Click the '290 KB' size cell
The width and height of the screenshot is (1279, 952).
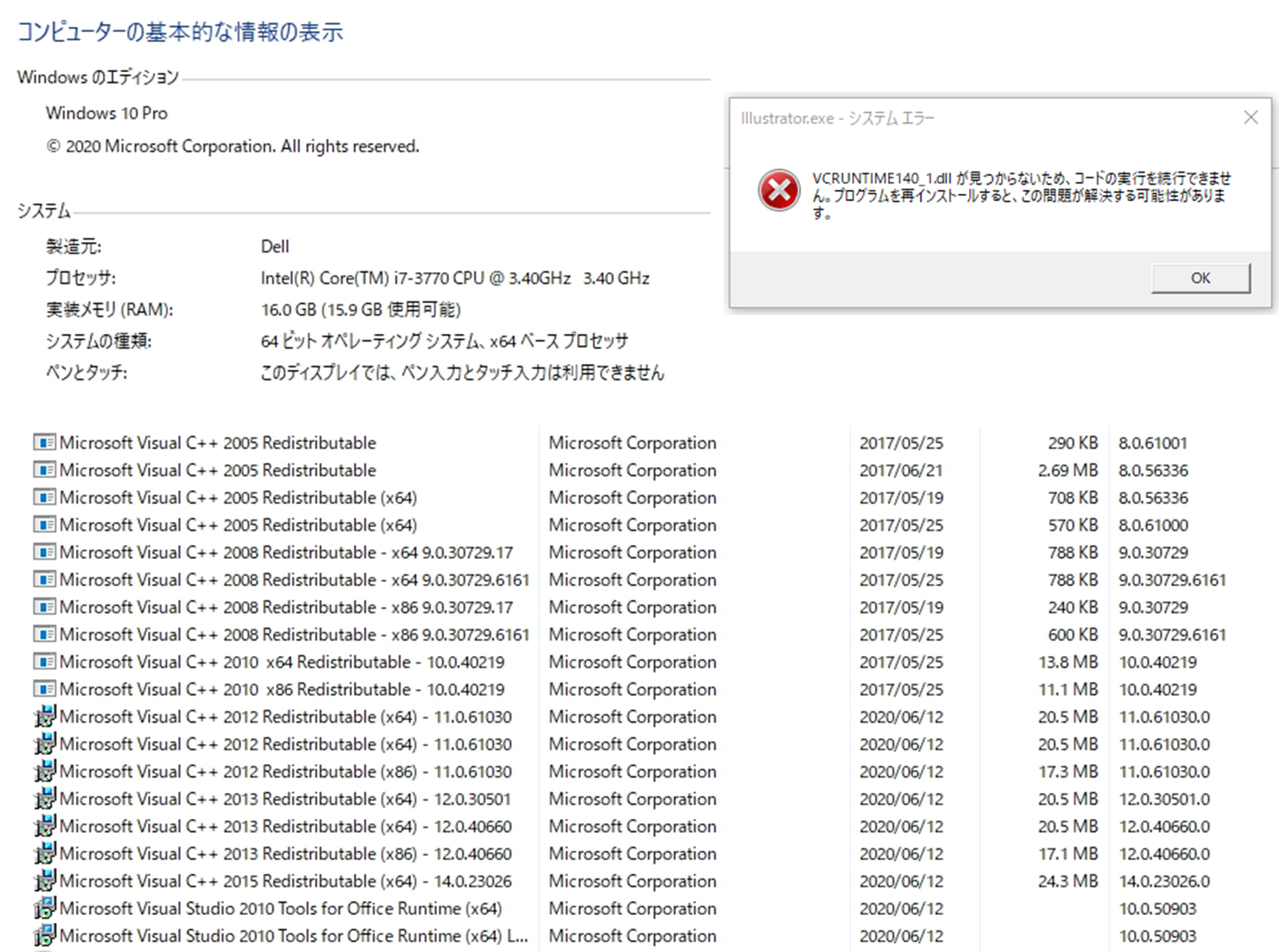1072,443
